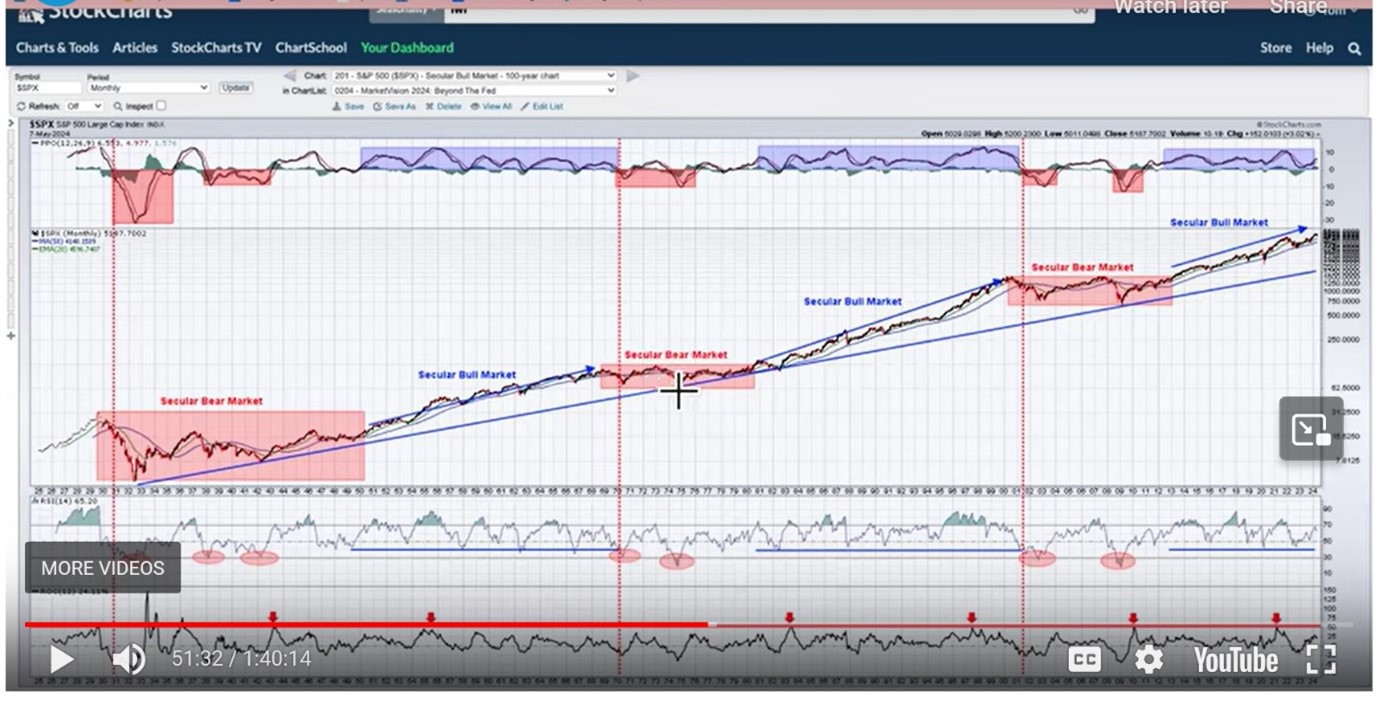Screen dimensions: 1379x701
Task: Go to next chart with right arrow
Action: click(632, 75)
